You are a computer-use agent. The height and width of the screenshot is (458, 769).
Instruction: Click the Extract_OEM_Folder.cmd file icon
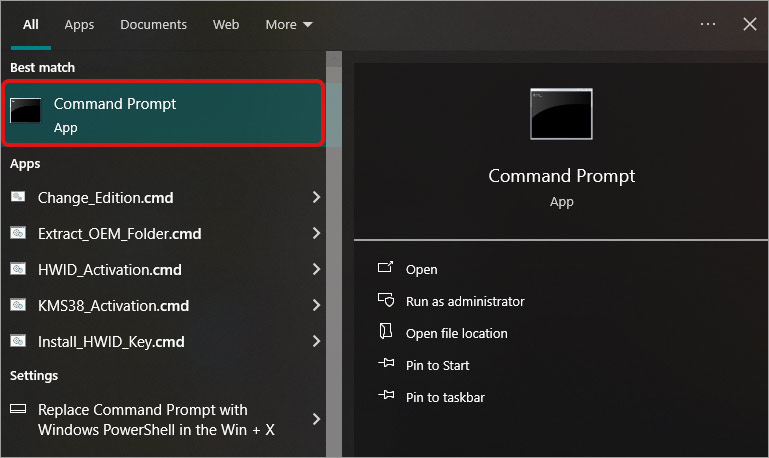18,234
